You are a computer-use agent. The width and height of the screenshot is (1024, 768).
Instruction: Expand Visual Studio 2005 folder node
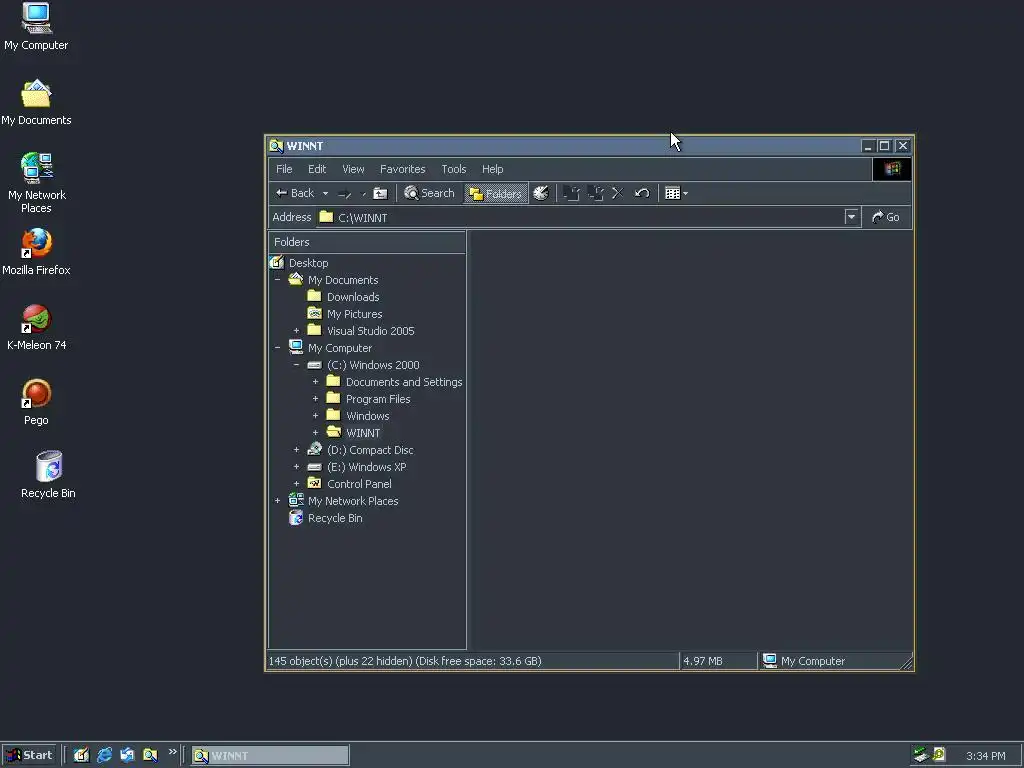point(296,331)
